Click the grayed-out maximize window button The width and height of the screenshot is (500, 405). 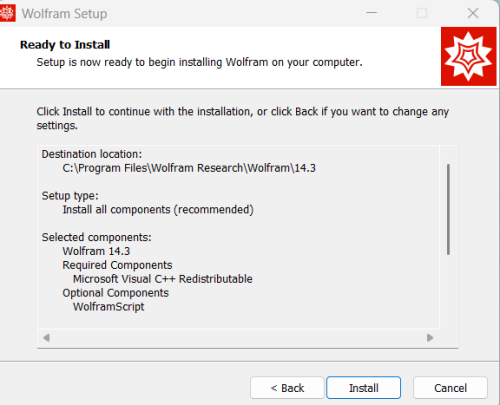click(422, 13)
